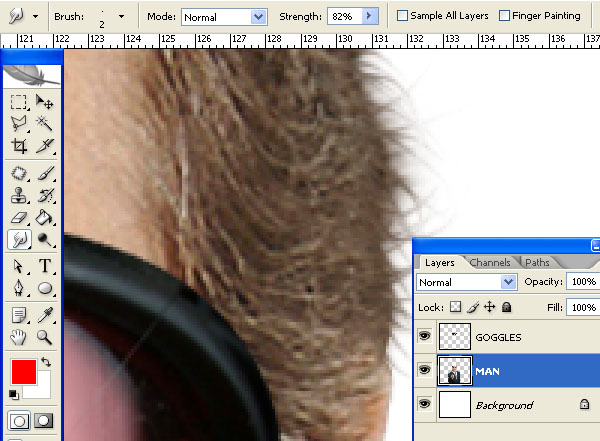
Task: Hide the Background layer
Action: tap(424, 404)
